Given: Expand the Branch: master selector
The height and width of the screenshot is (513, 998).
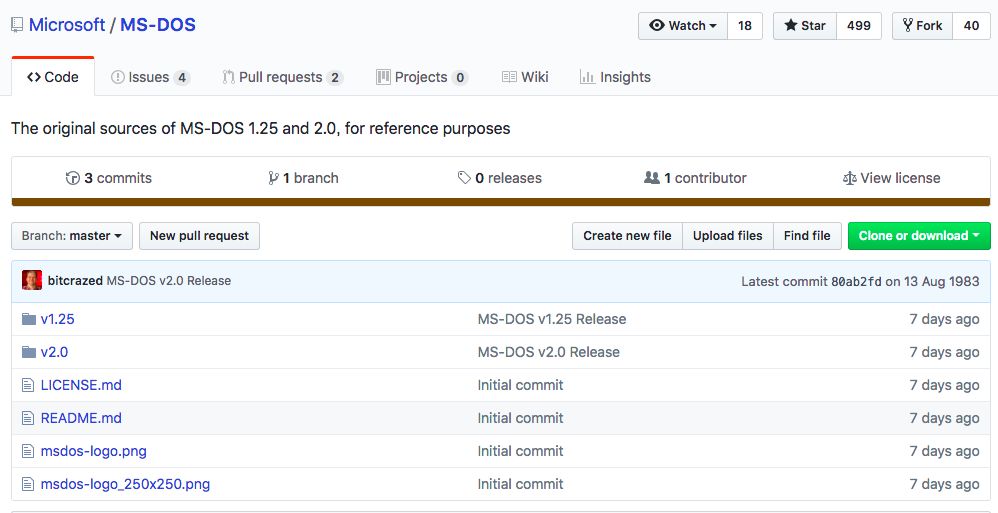Looking at the screenshot, I should point(71,236).
